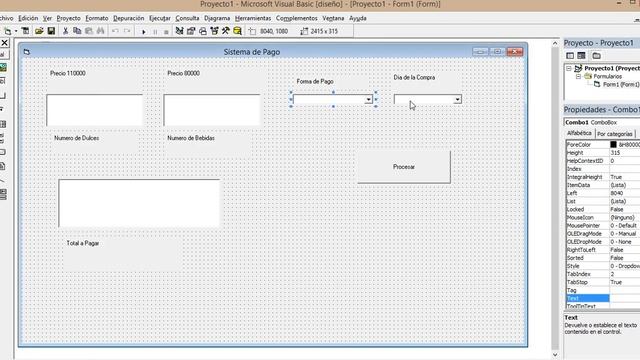
Task: Click the Add Standard EXE project icon
Action: [7, 31]
